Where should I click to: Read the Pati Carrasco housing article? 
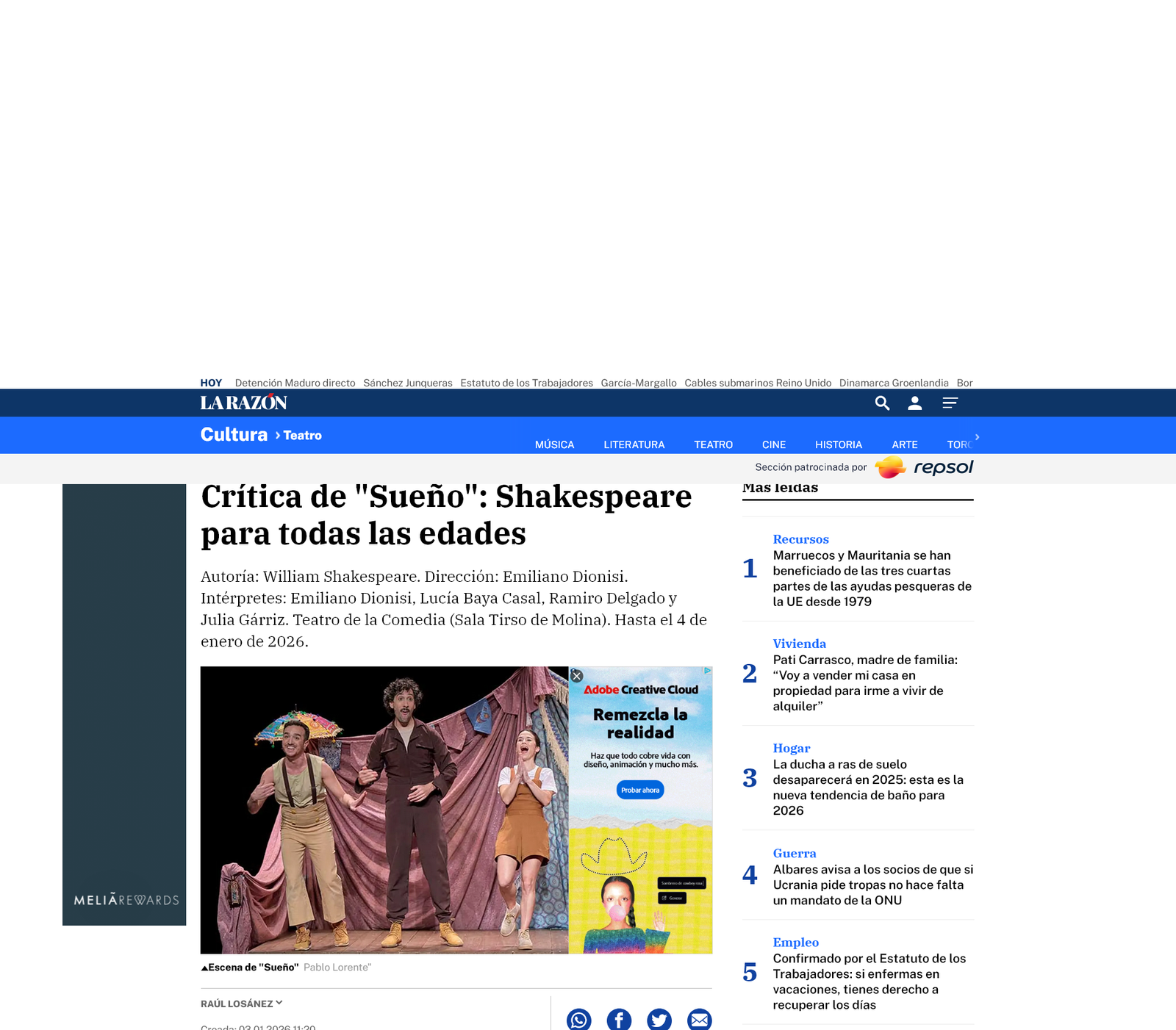[x=865, y=683]
